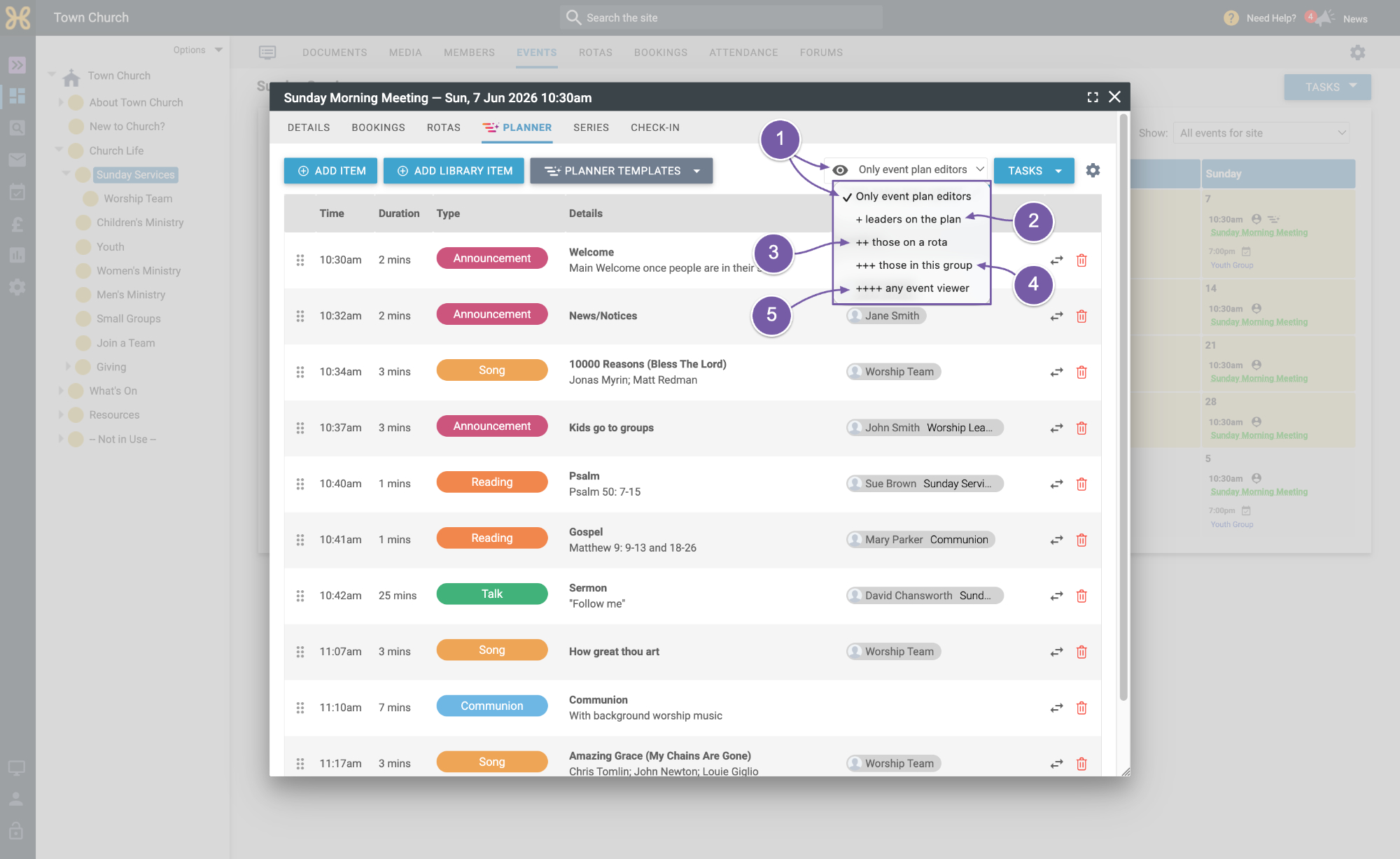Delete the Welcome announcement item
Screen dimensions: 1400x859
(x=1081, y=260)
